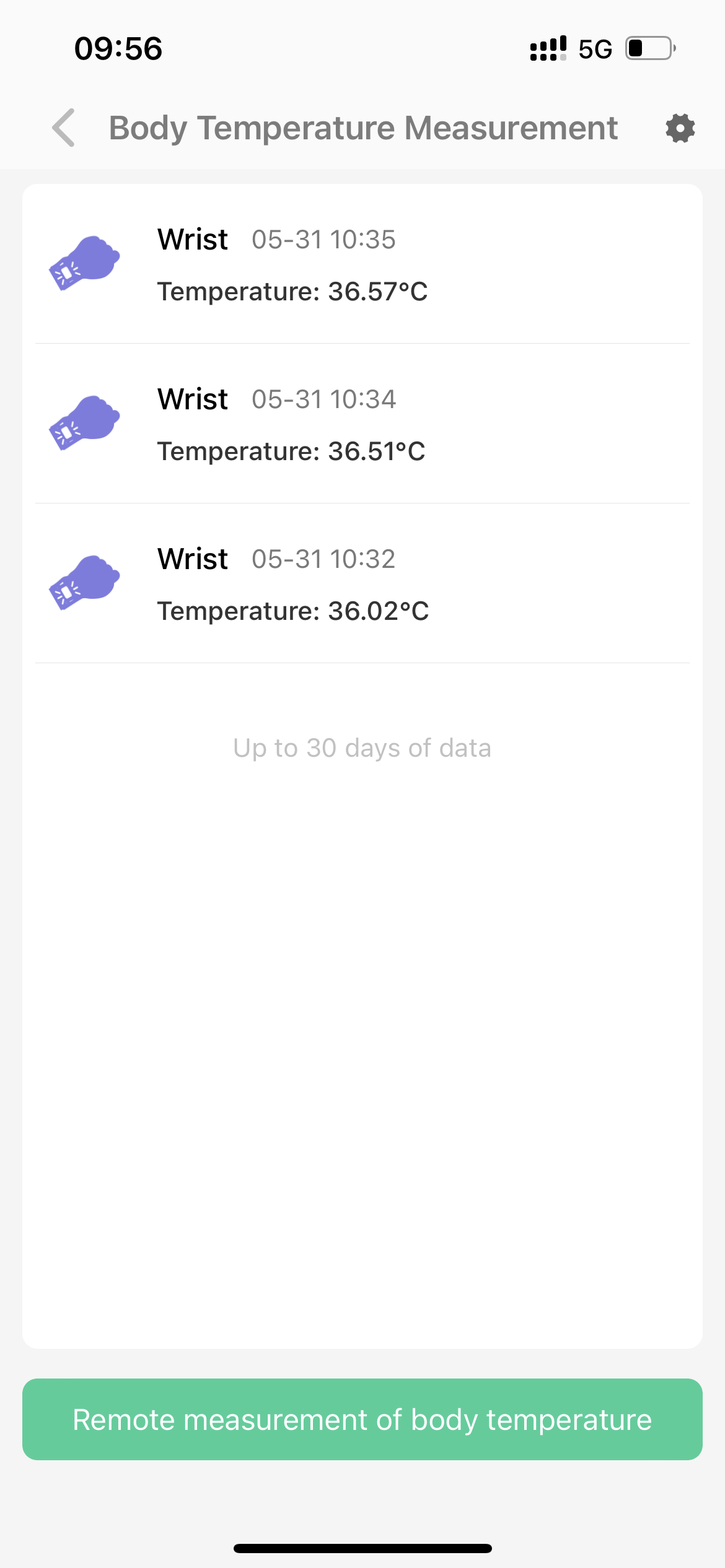Image resolution: width=725 pixels, height=1568 pixels.
Task: Open the 36.51°C temperature record
Action: (x=362, y=424)
